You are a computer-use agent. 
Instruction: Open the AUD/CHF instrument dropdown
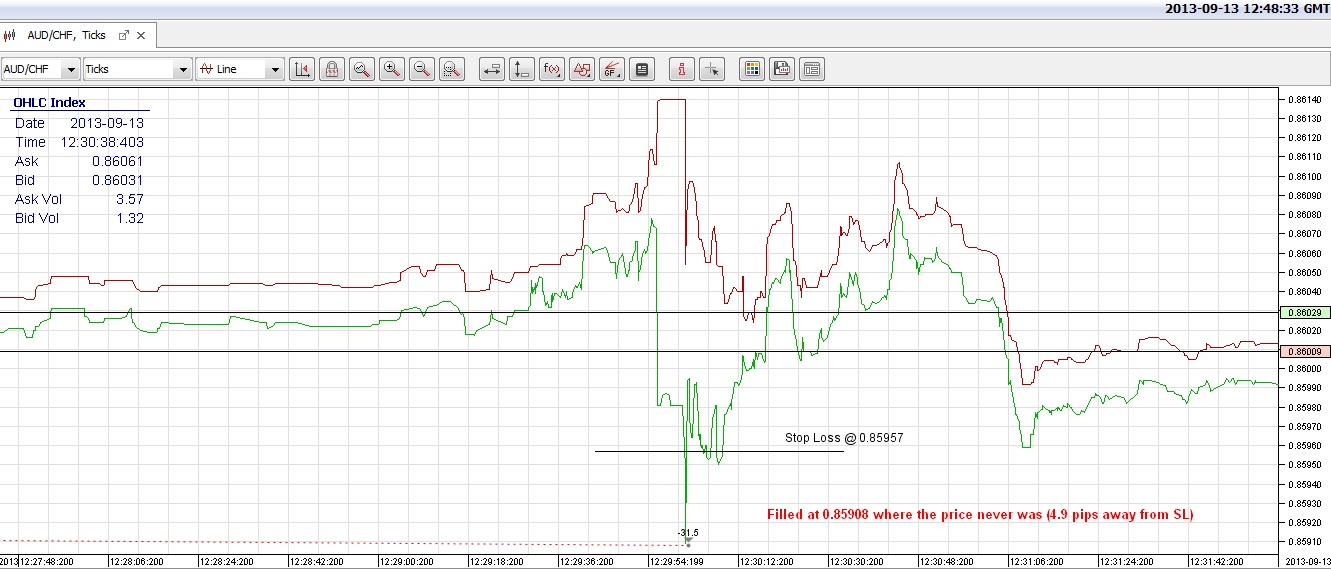click(40, 69)
